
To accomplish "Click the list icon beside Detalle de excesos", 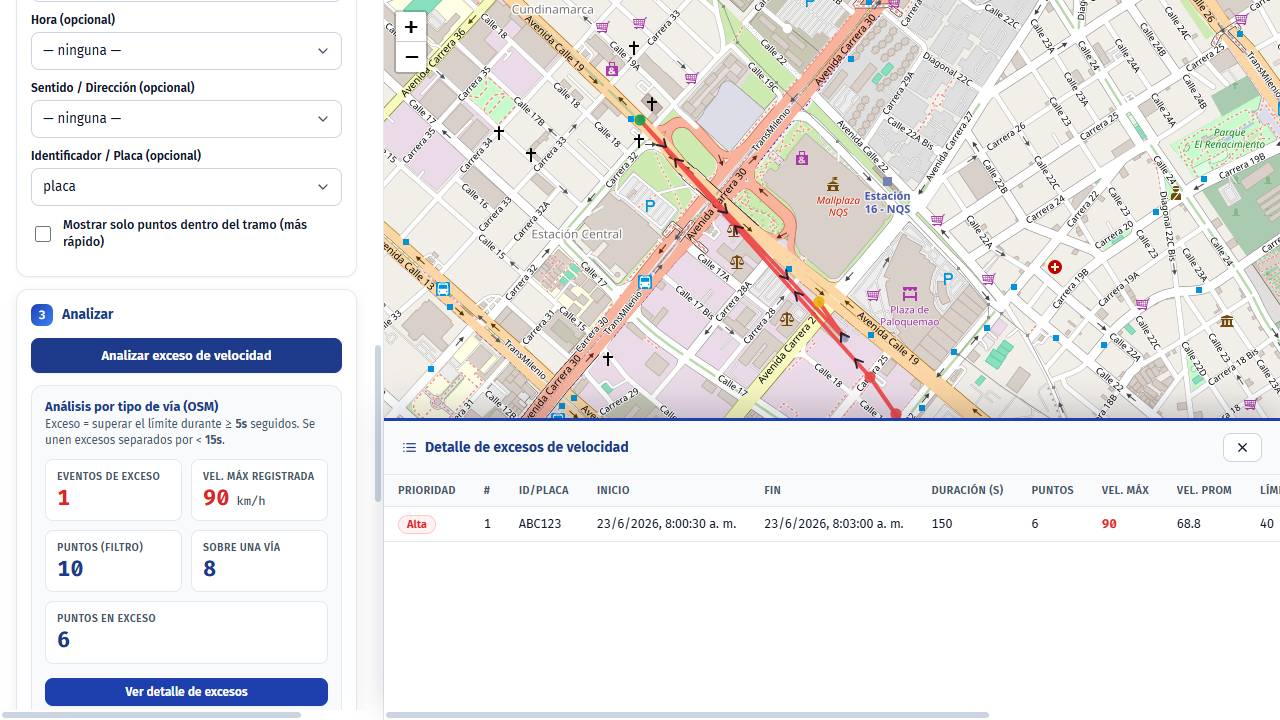I will [409, 447].
